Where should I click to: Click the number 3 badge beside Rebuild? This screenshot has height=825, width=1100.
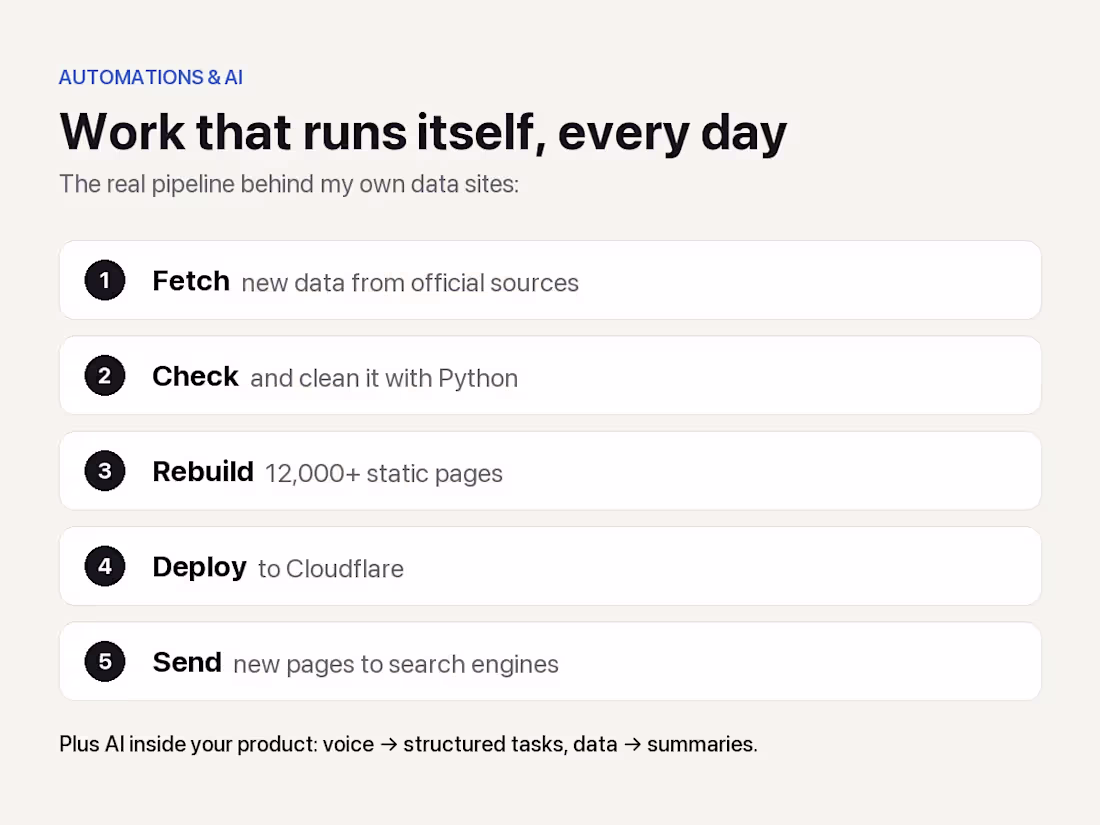(105, 471)
